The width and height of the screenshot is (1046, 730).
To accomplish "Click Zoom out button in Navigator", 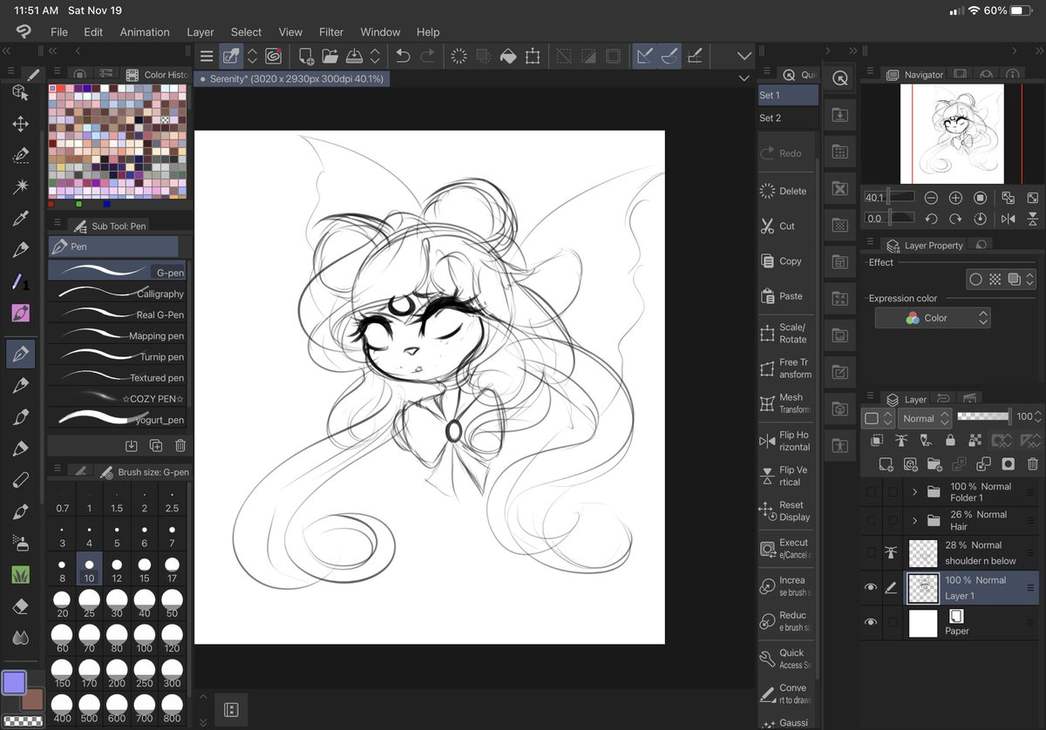I will (x=931, y=198).
